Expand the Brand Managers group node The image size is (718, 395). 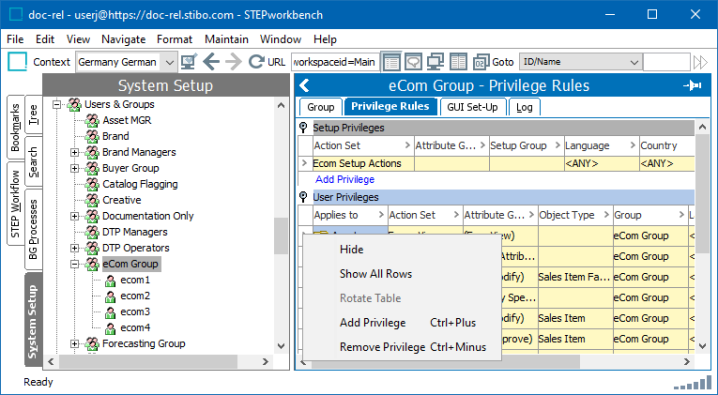pos(74,152)
